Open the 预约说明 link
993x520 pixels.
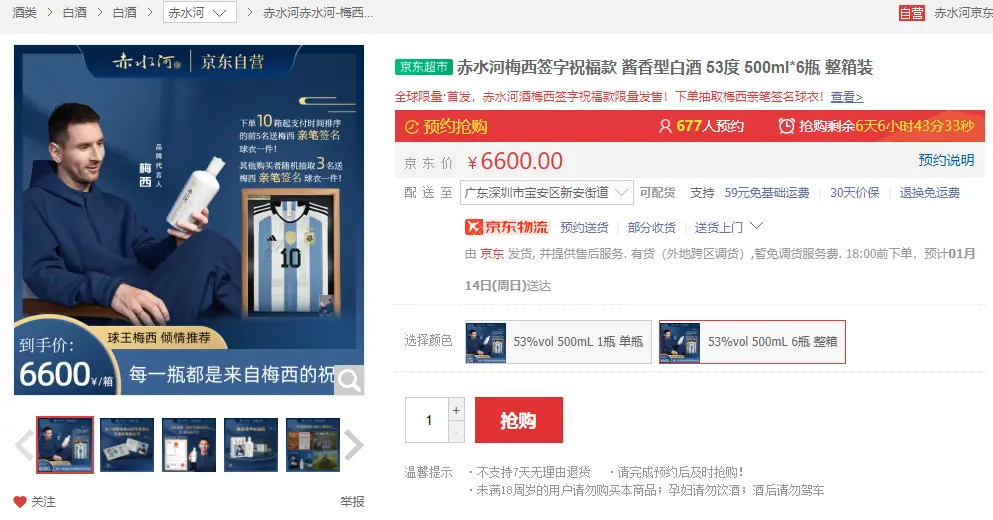pos(946,160)
